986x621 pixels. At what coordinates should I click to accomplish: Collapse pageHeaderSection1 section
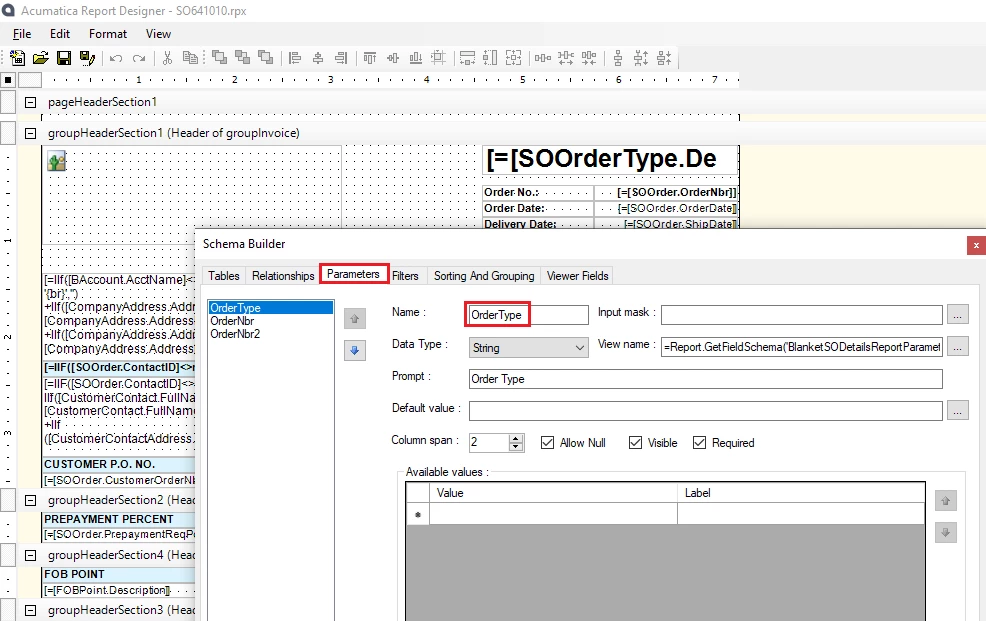tap(30, 102)
